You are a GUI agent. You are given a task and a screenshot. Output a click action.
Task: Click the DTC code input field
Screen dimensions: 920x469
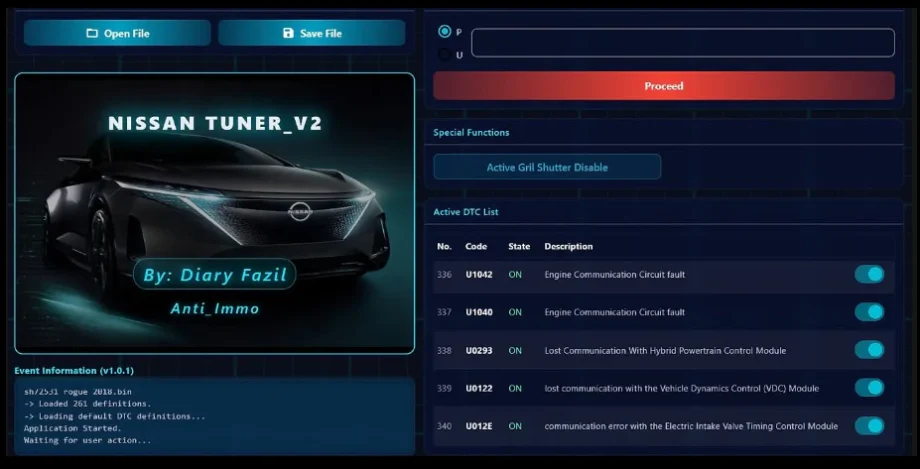(683, 43)
